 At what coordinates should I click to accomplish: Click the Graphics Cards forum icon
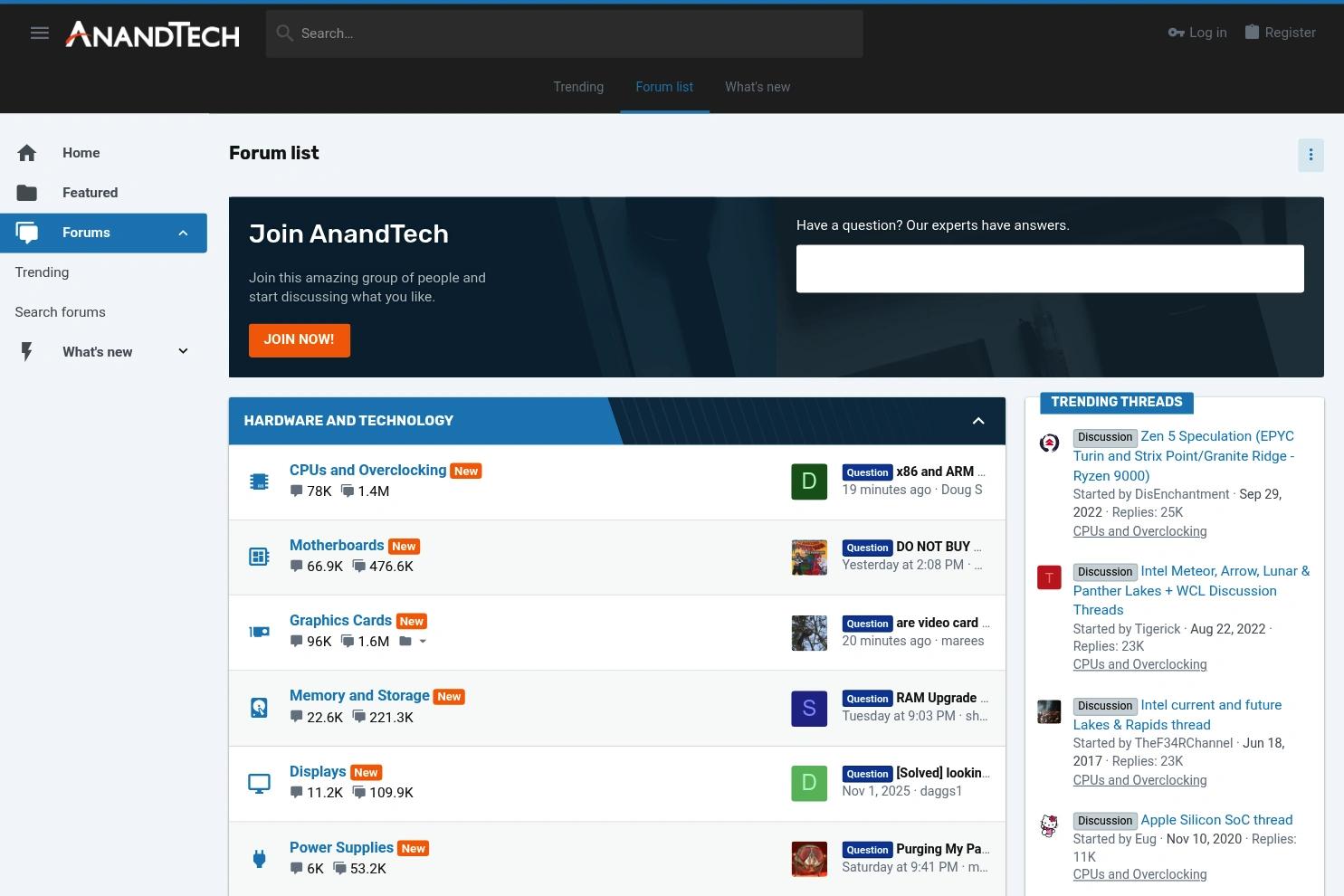pos(259,632)
